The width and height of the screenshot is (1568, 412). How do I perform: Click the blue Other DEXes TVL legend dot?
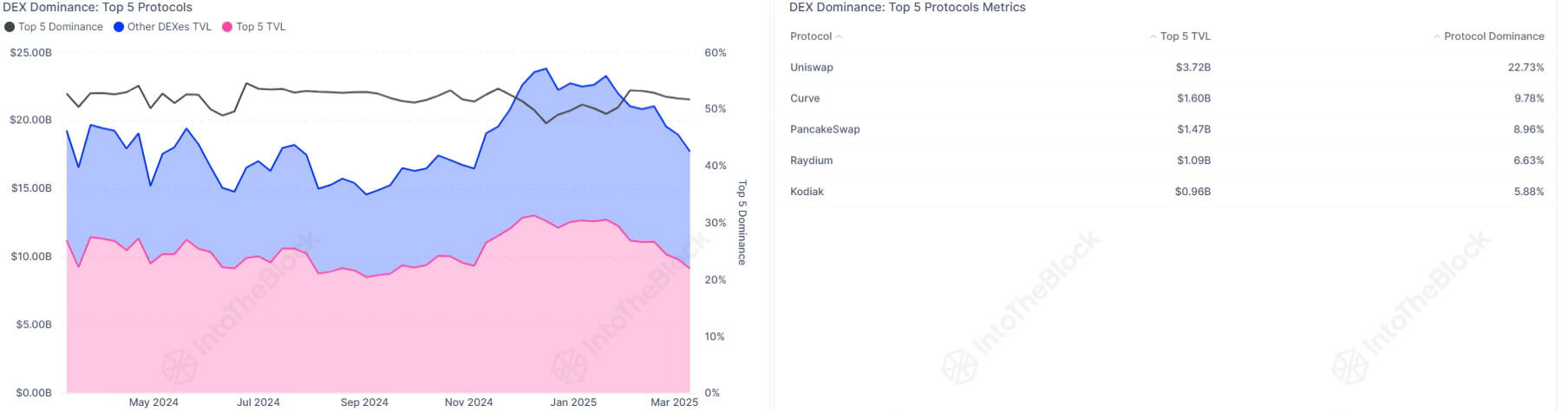pyautogui.click(x=119, y=27)
